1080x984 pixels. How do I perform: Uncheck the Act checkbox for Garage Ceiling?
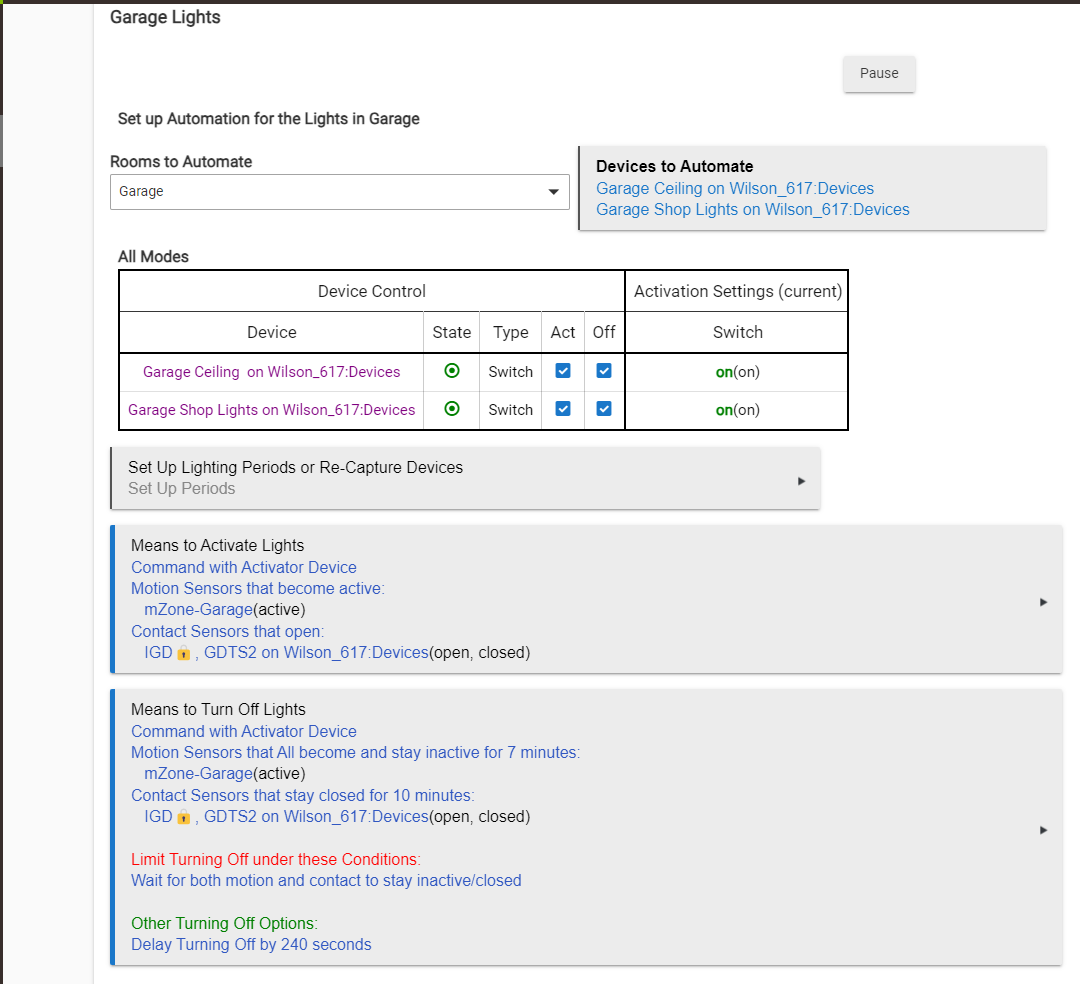(562, 370)
